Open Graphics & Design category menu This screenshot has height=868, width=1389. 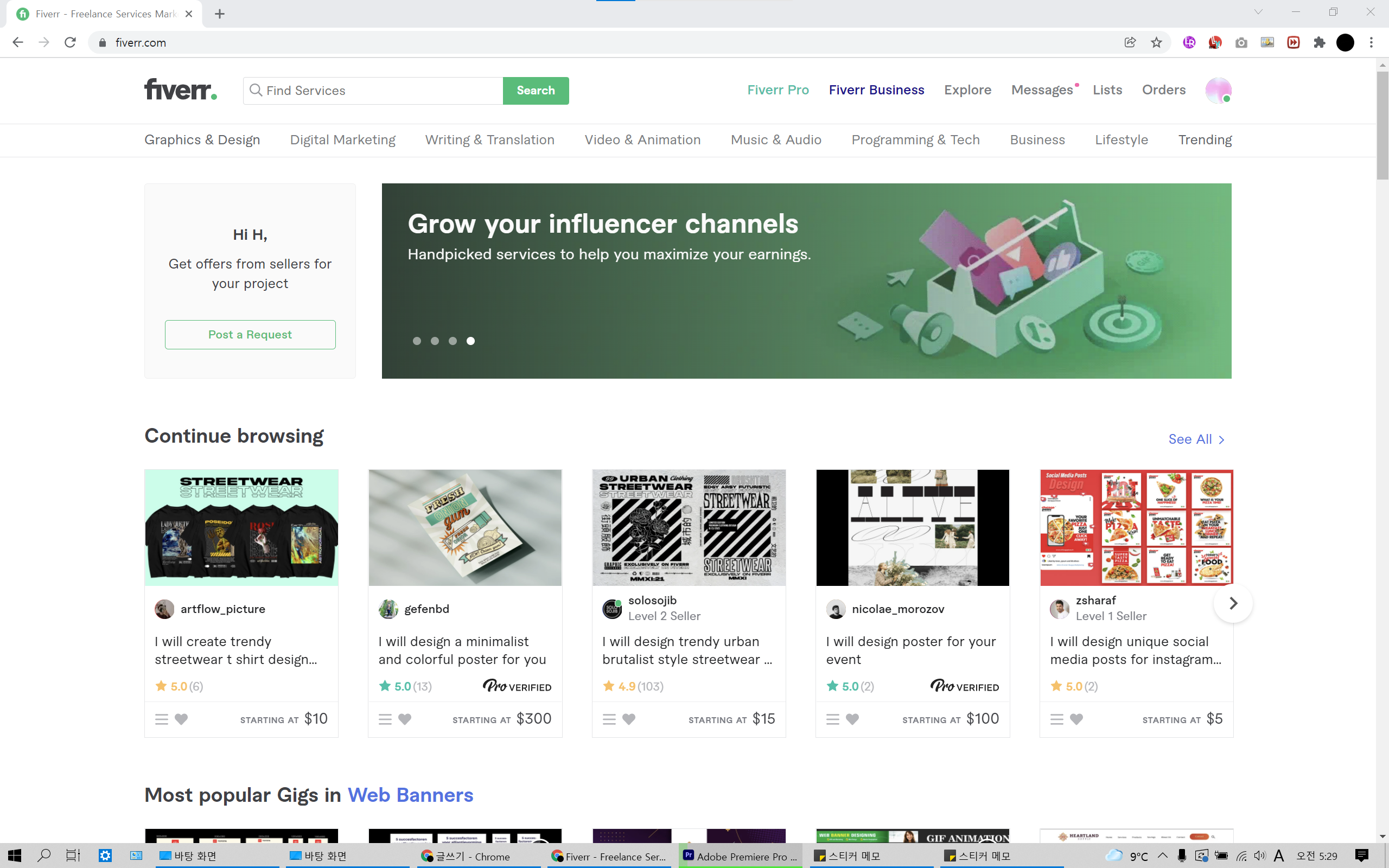coord(202,139)
